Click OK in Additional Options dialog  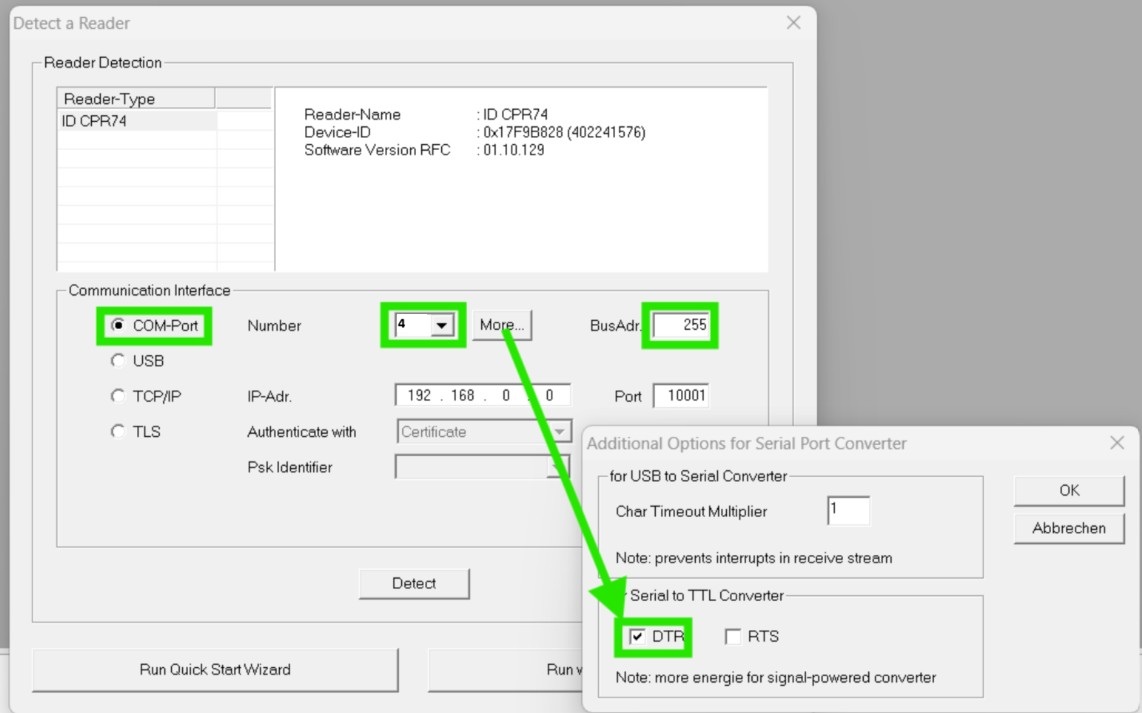tap(1069, 491)
